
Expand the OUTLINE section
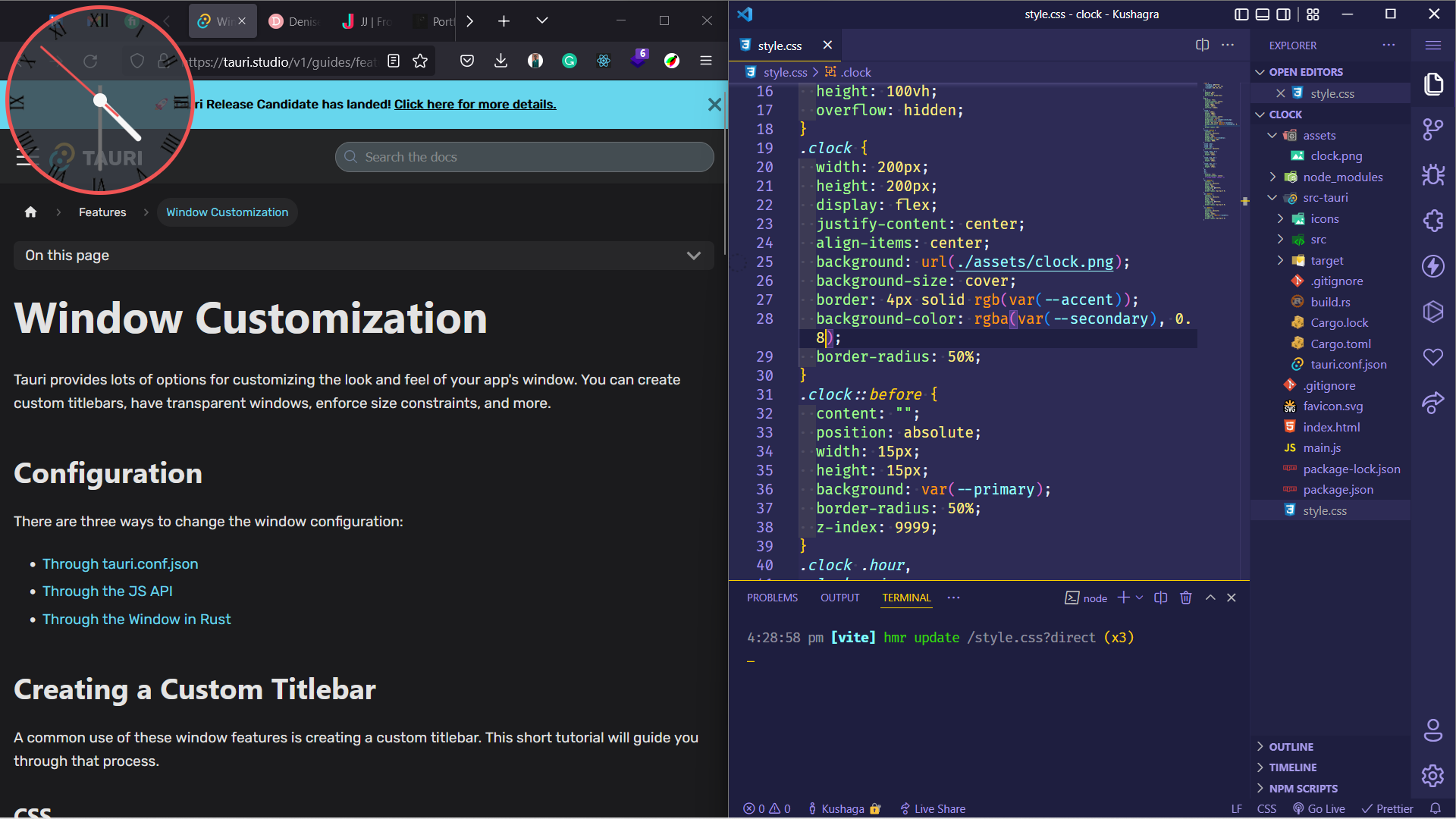(x=1291, y=747)
